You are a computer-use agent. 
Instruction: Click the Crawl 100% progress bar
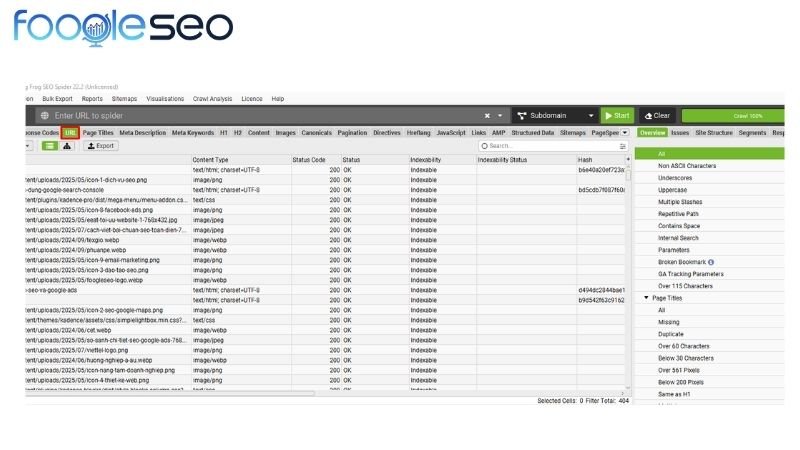(733, 116)
